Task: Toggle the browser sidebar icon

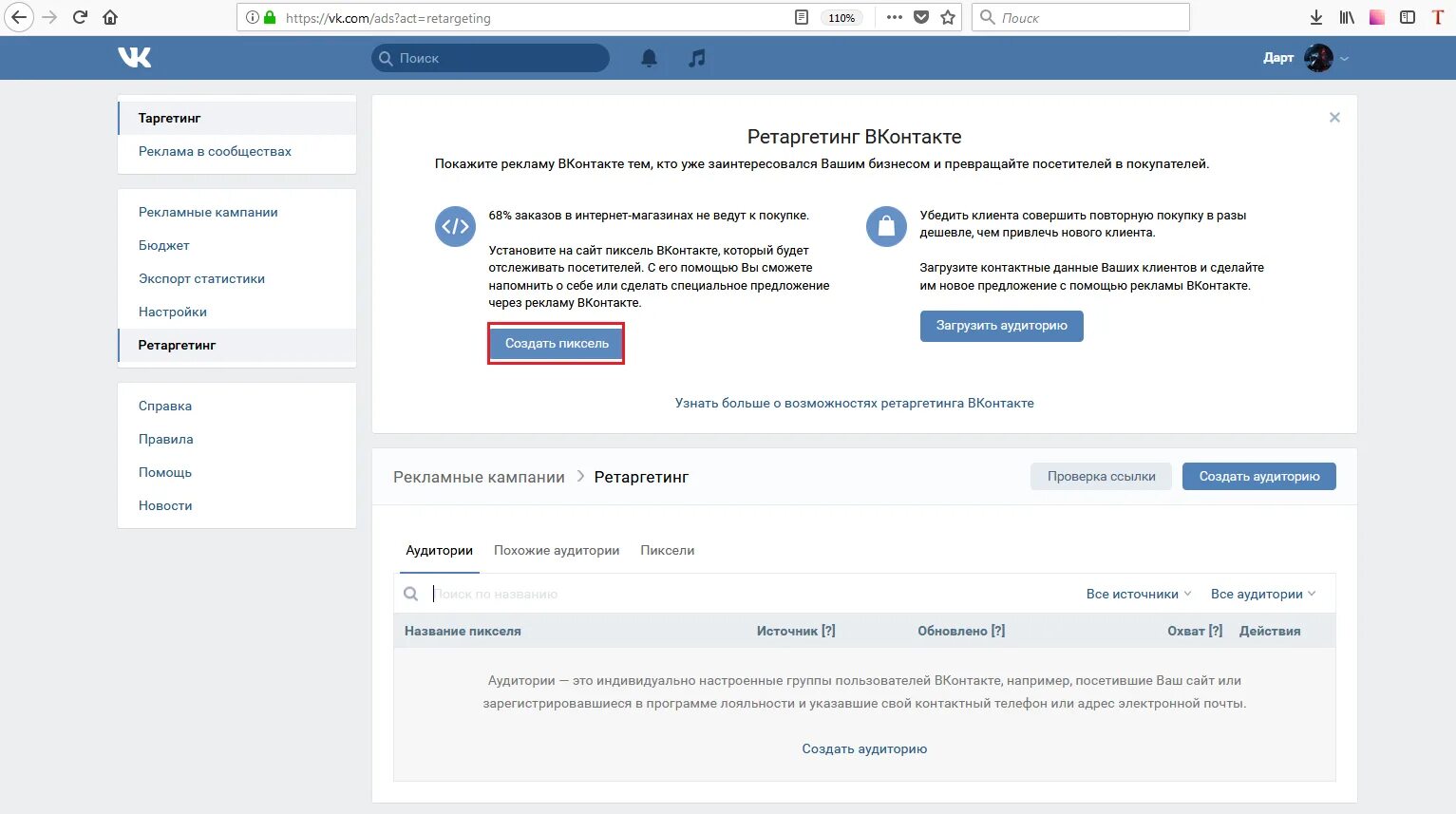Action: (x=1408, y=17)
